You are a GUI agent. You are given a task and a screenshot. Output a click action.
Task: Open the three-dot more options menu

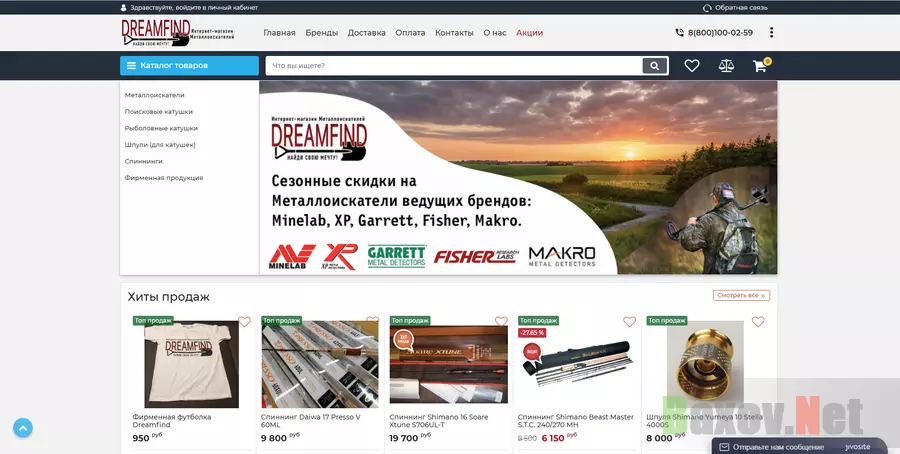point(771,33)
